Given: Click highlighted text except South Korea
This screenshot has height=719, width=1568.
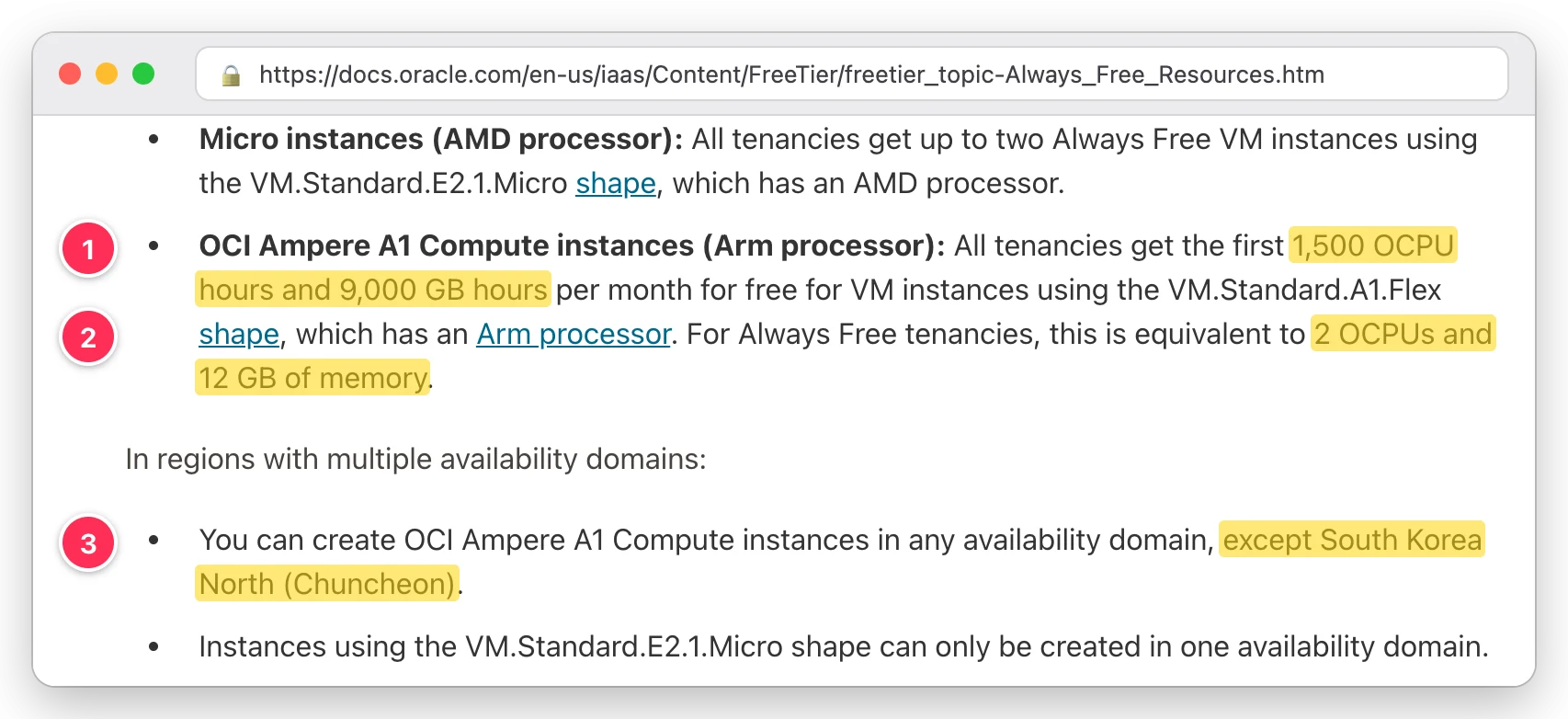Looking at the screenshot, I should click(x=1352, y=540).
